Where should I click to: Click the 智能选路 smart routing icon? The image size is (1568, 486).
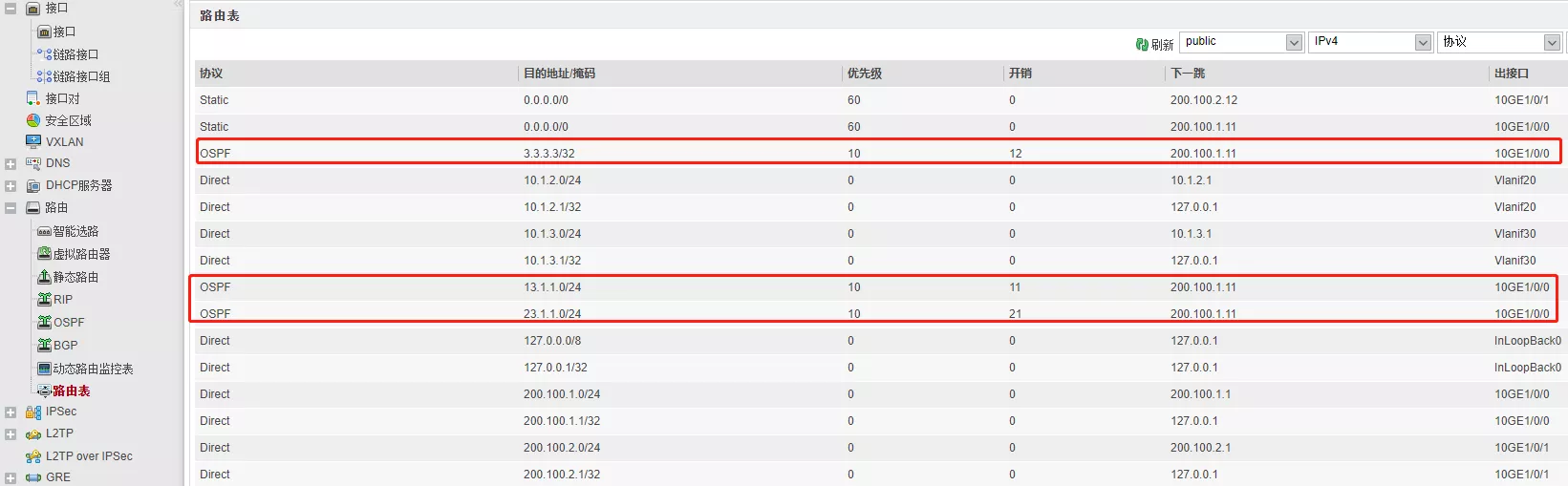pyautogui.click(x=44, y=231)
